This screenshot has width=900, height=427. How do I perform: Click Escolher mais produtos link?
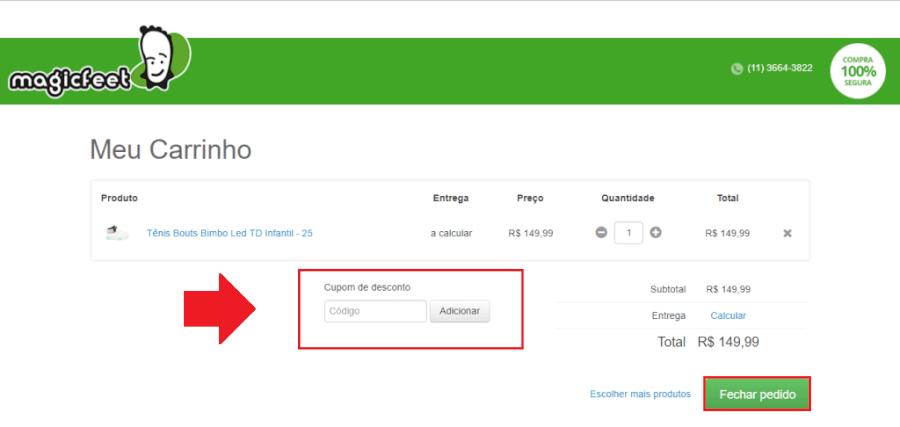point(640,394)
